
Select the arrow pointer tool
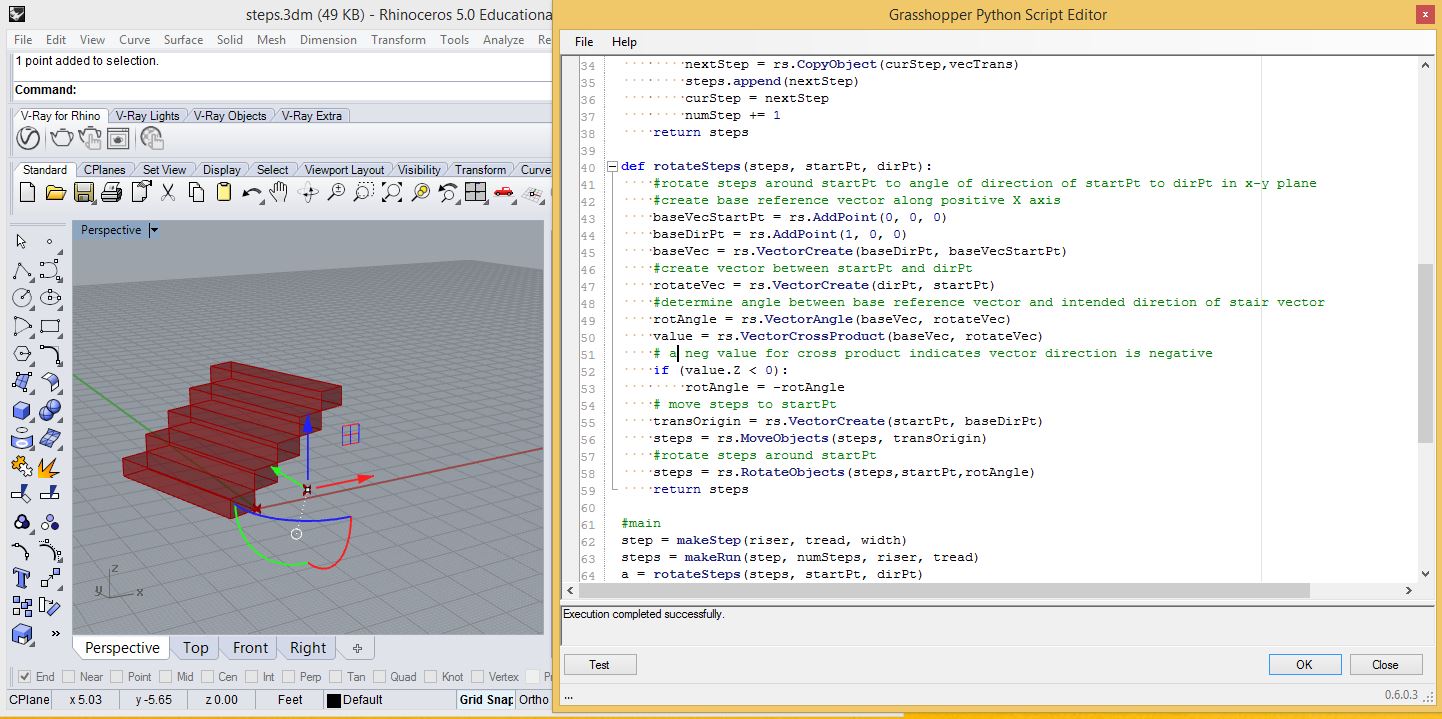[22, 242]
